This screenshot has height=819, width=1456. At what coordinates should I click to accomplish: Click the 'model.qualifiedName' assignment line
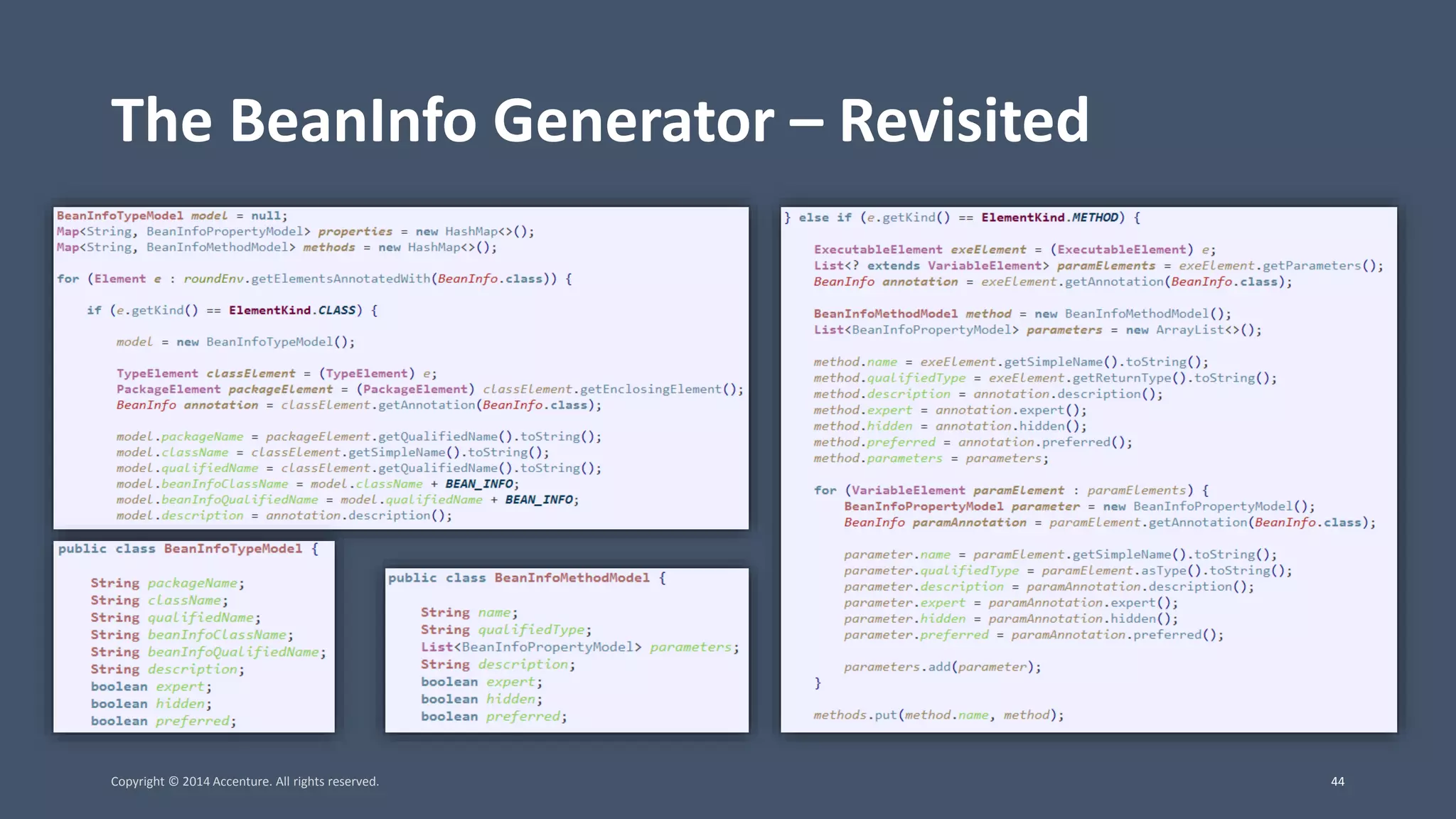(x=359, y=468)
